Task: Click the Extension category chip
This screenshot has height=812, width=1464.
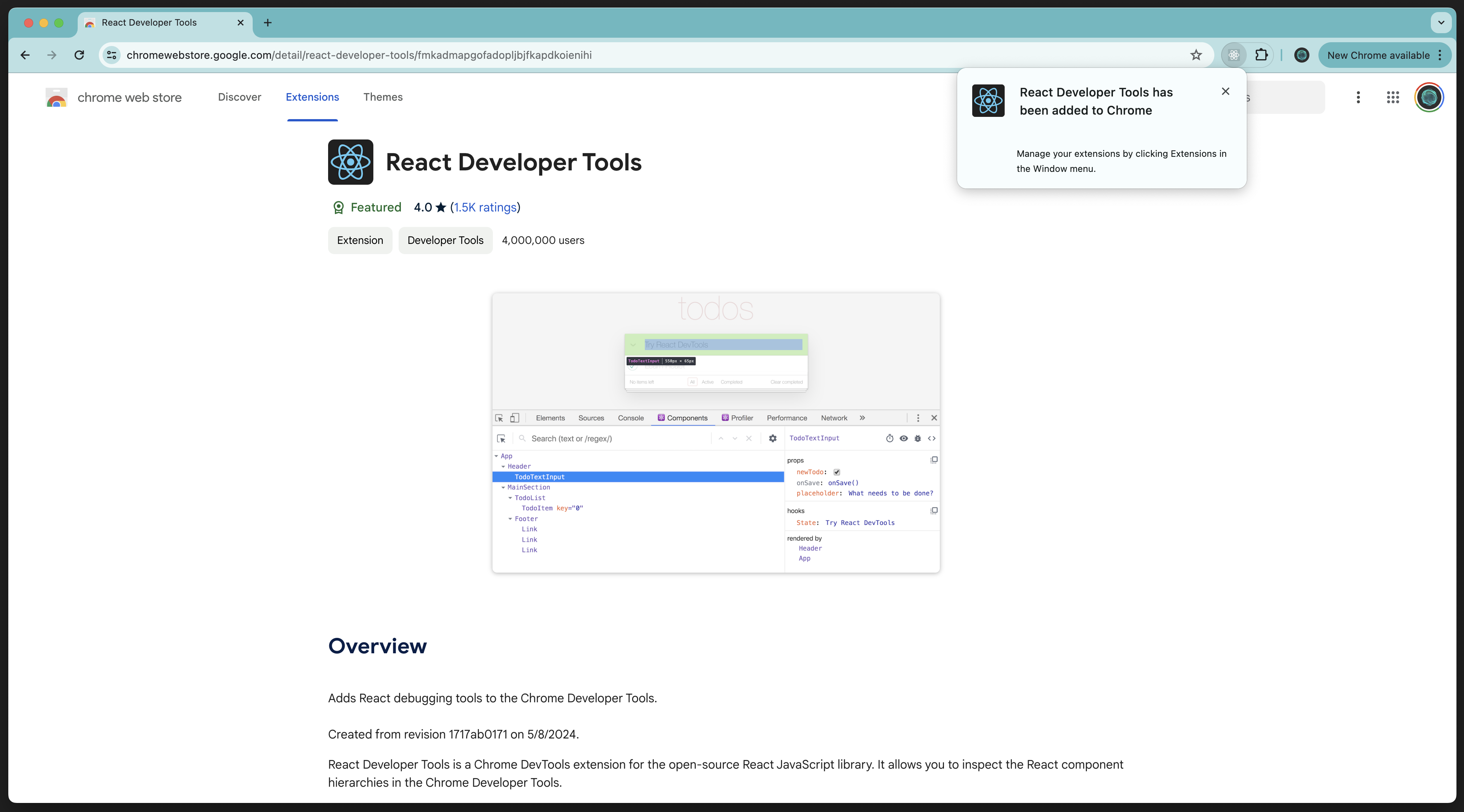Action: (x=360, y=241)
